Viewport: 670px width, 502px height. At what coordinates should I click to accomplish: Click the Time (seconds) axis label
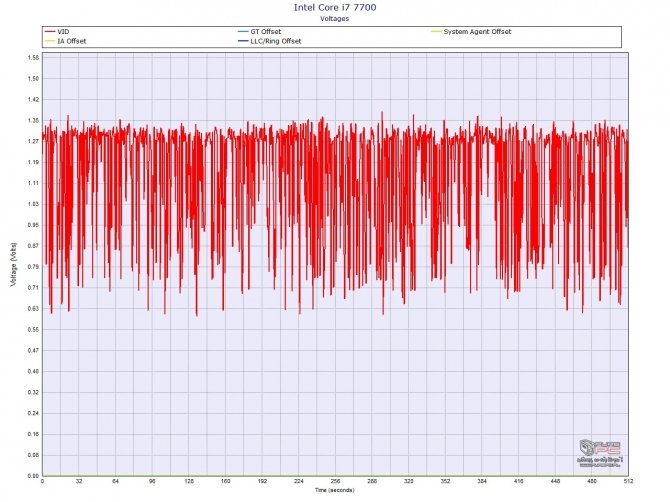click(335, 490)
